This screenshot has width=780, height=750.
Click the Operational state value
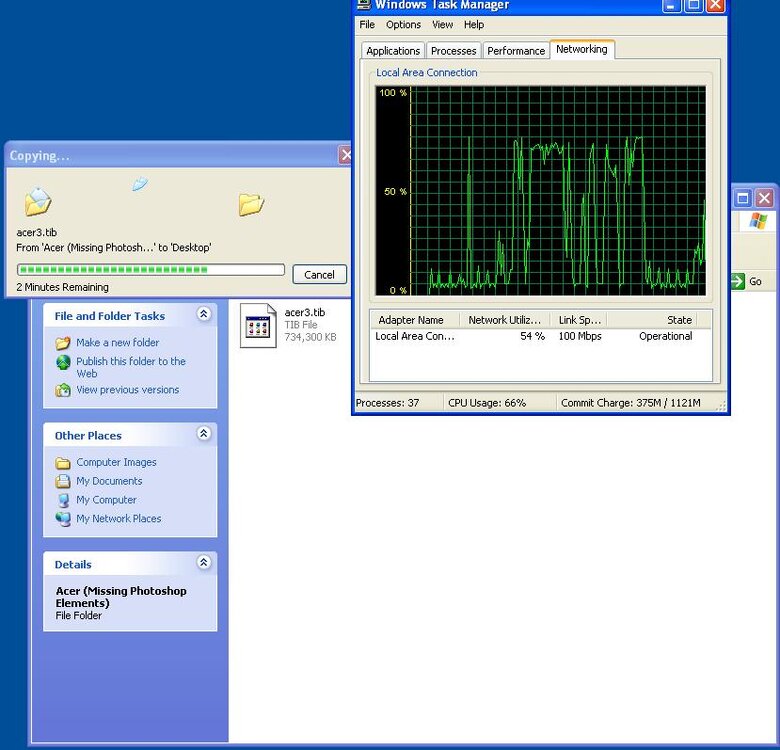click(665, 336)
